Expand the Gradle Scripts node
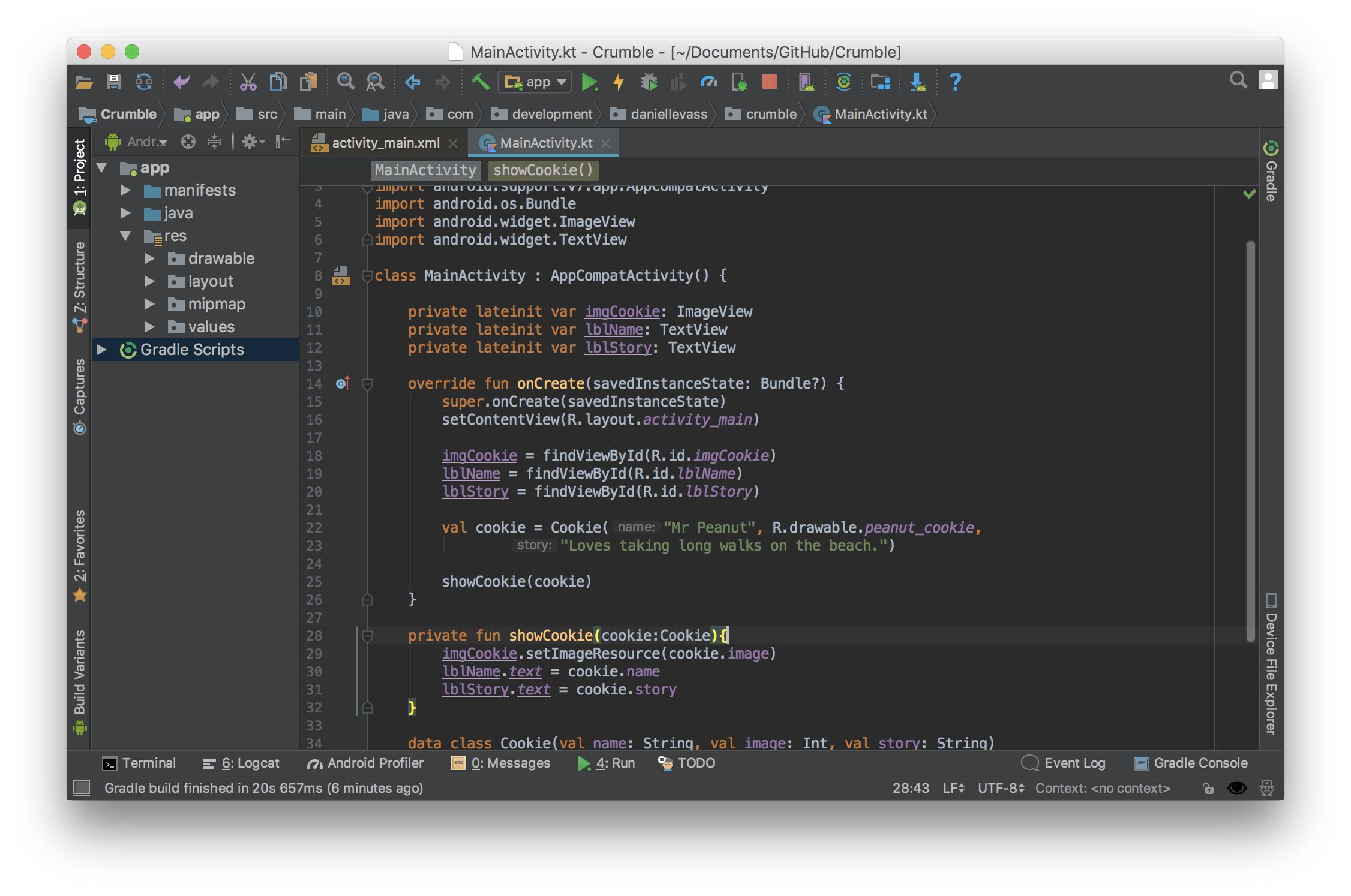Viewport: 1351px width, 896px height. coord(102,350)
